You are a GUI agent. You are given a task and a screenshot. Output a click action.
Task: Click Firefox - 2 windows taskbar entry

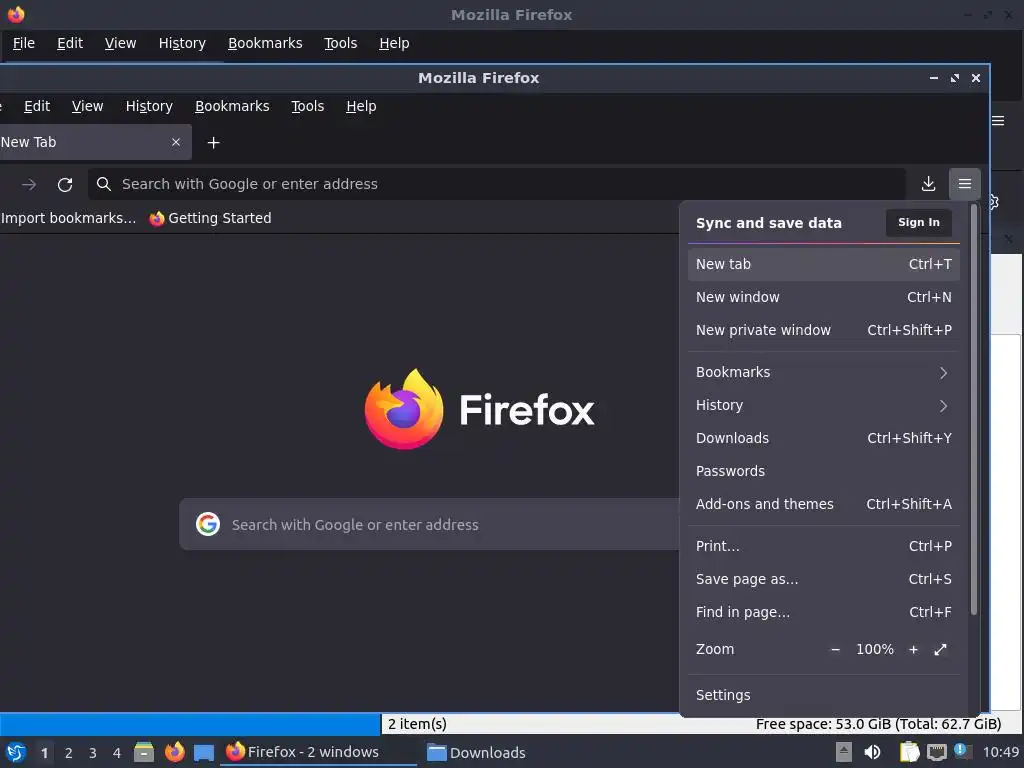[319, 752]
